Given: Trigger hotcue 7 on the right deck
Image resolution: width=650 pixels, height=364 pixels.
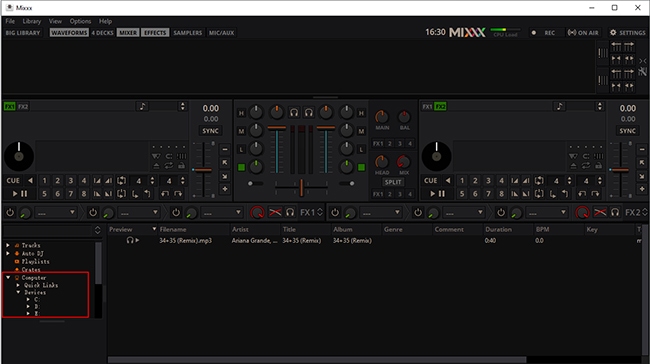Looking at the screenshot, I should click(488, 194).
